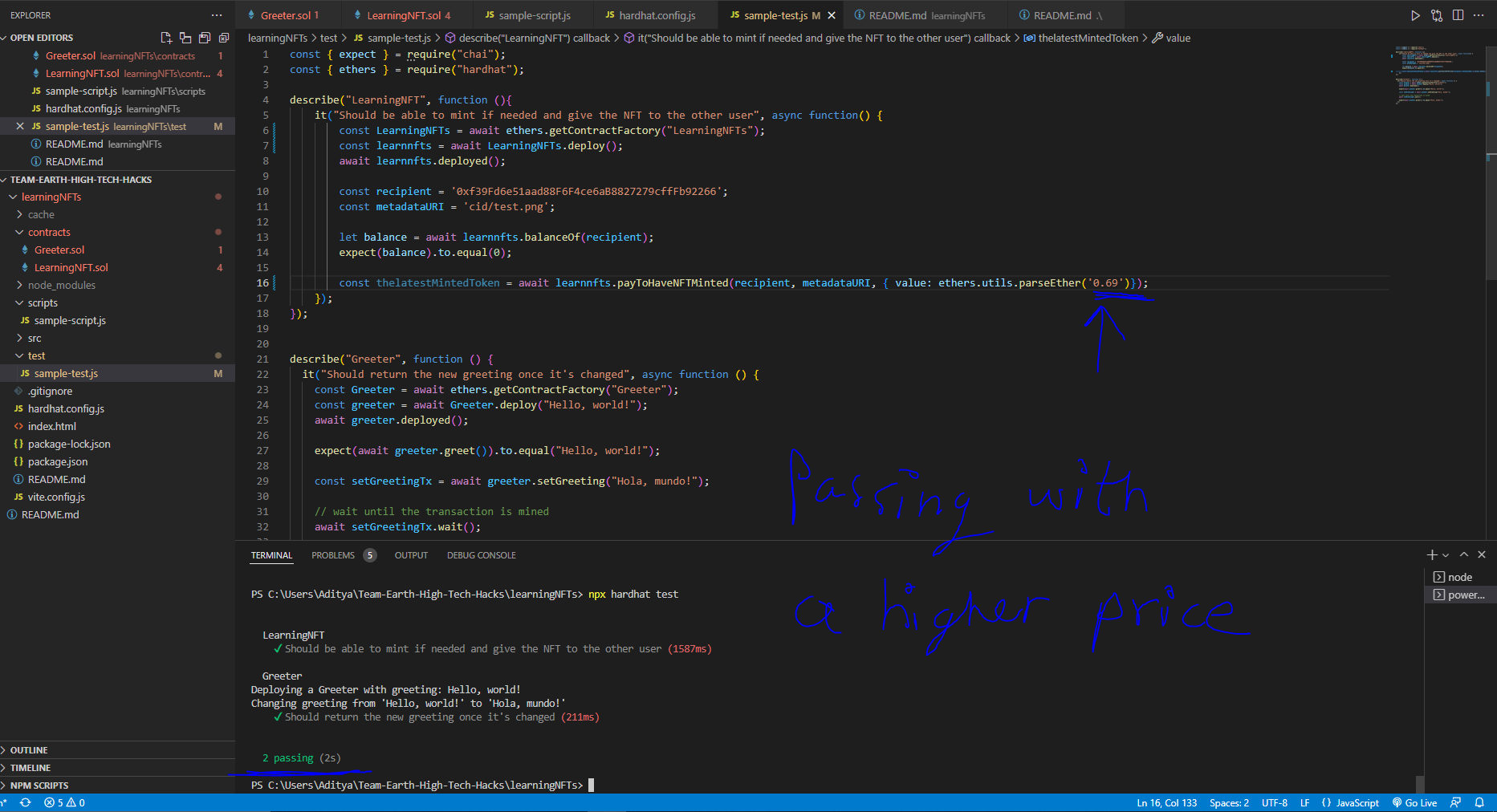The width and height of the screenshot is (1497, 812).
Task: Click the New Untitled File icon in Open Editors
Action: [166, 38]
